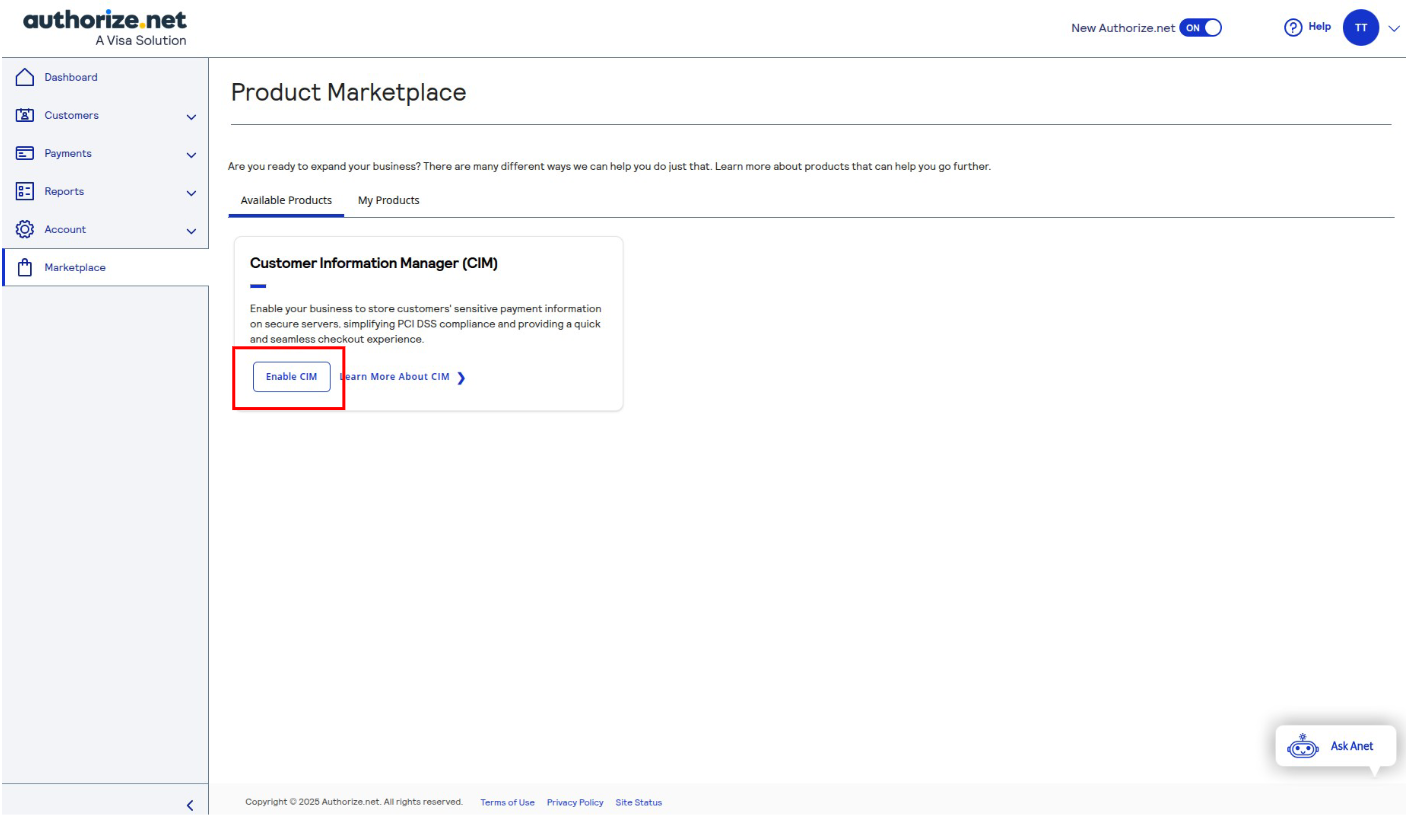Open the Site Status link
The image size is (1411, 821).
point(639,802)
